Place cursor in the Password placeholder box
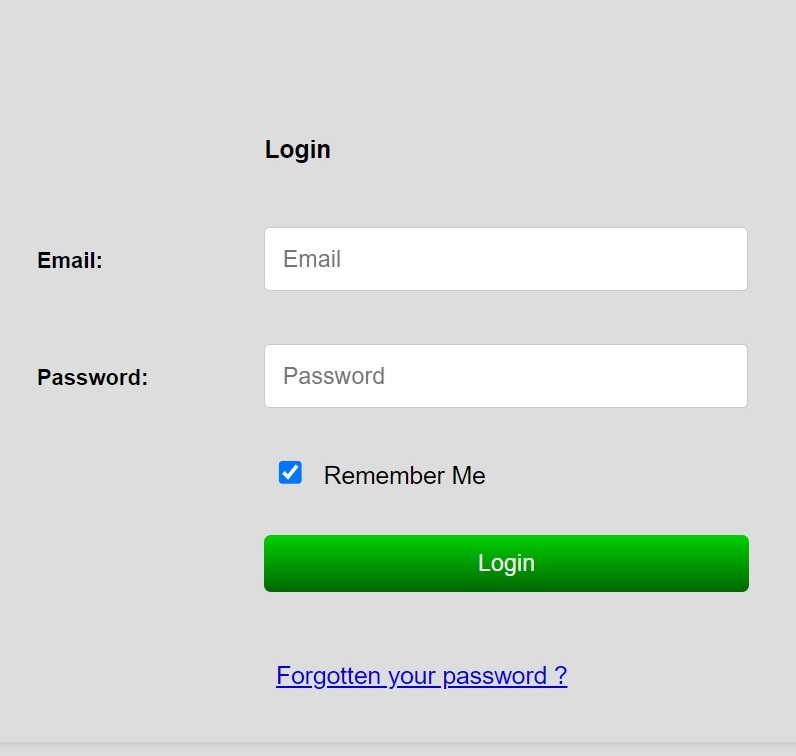796x756 pixels. pyautogui.click(x=506, y=376)
